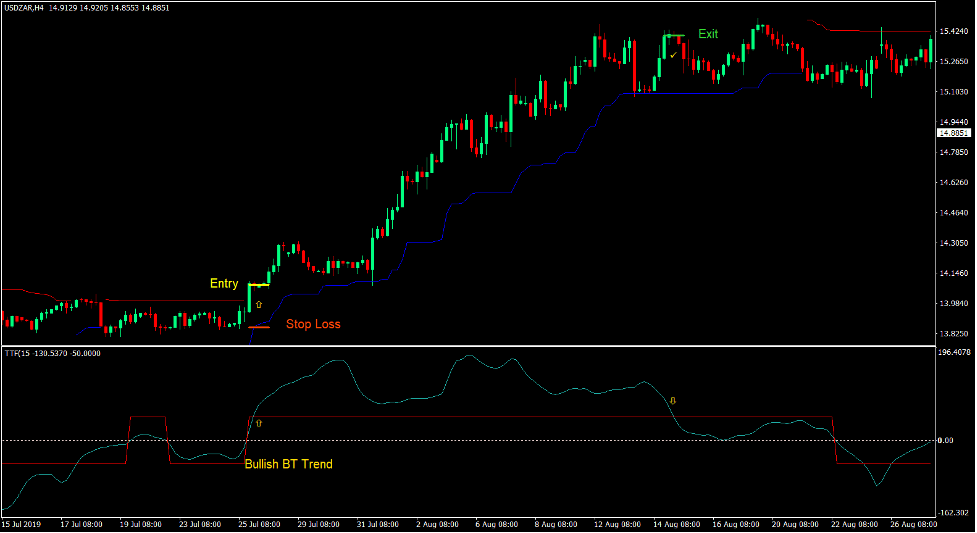Image resolution: width=977 pixels, height=533 pixels.
Task: Click the 6 Aug 08:00 time label
Action: pos(497,525)
